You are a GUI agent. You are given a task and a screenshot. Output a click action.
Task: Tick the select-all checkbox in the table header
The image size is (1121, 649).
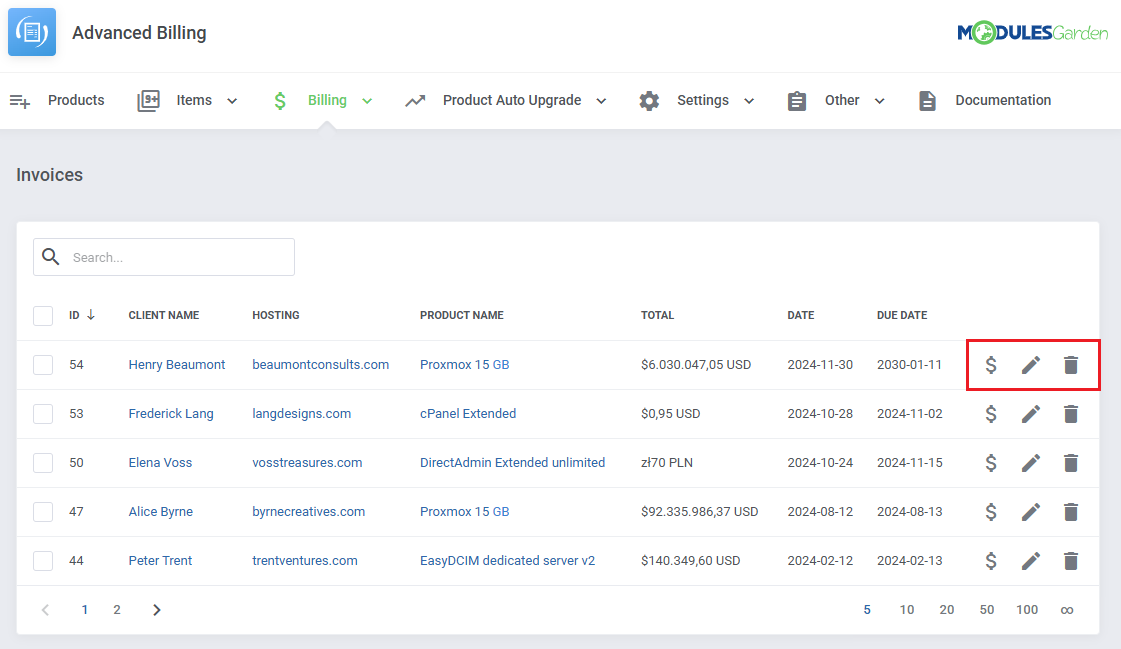point(43,315)
